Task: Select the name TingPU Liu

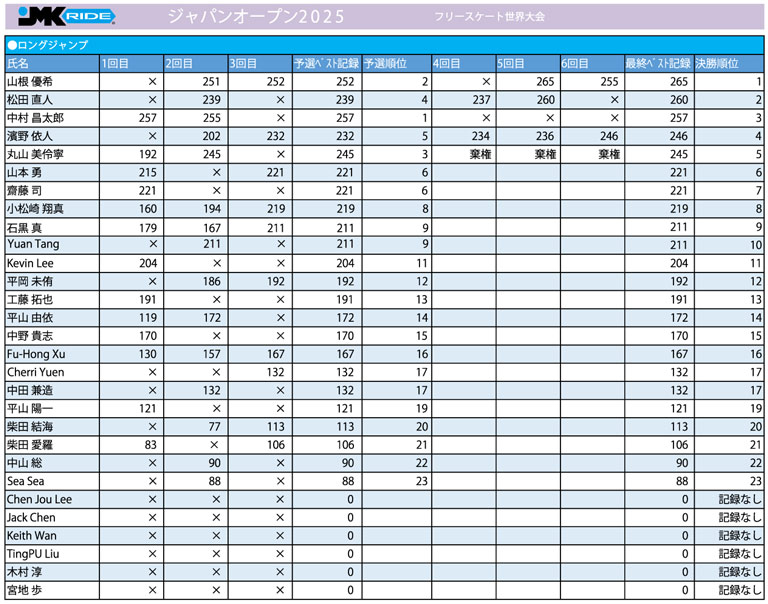Action: point(33,554)
